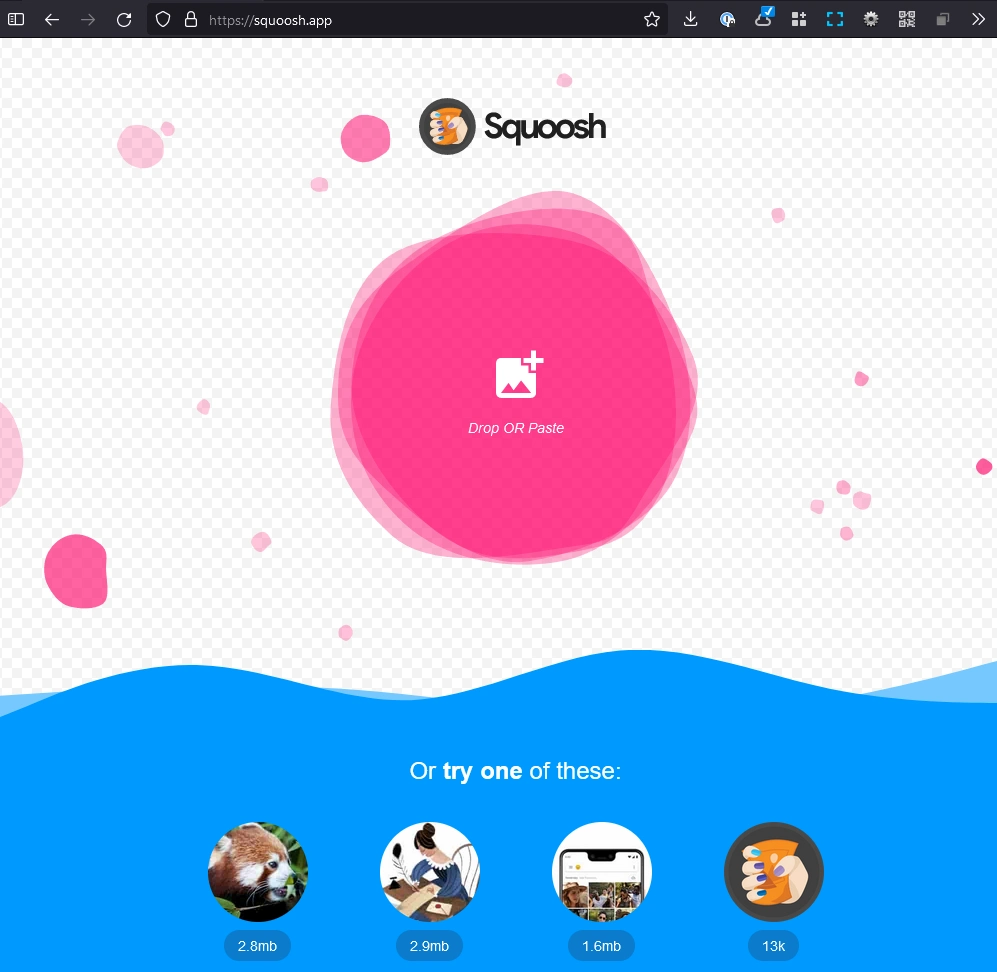
Task: Click the blue screenshot frame icon
Action: [x=835, y=20]
